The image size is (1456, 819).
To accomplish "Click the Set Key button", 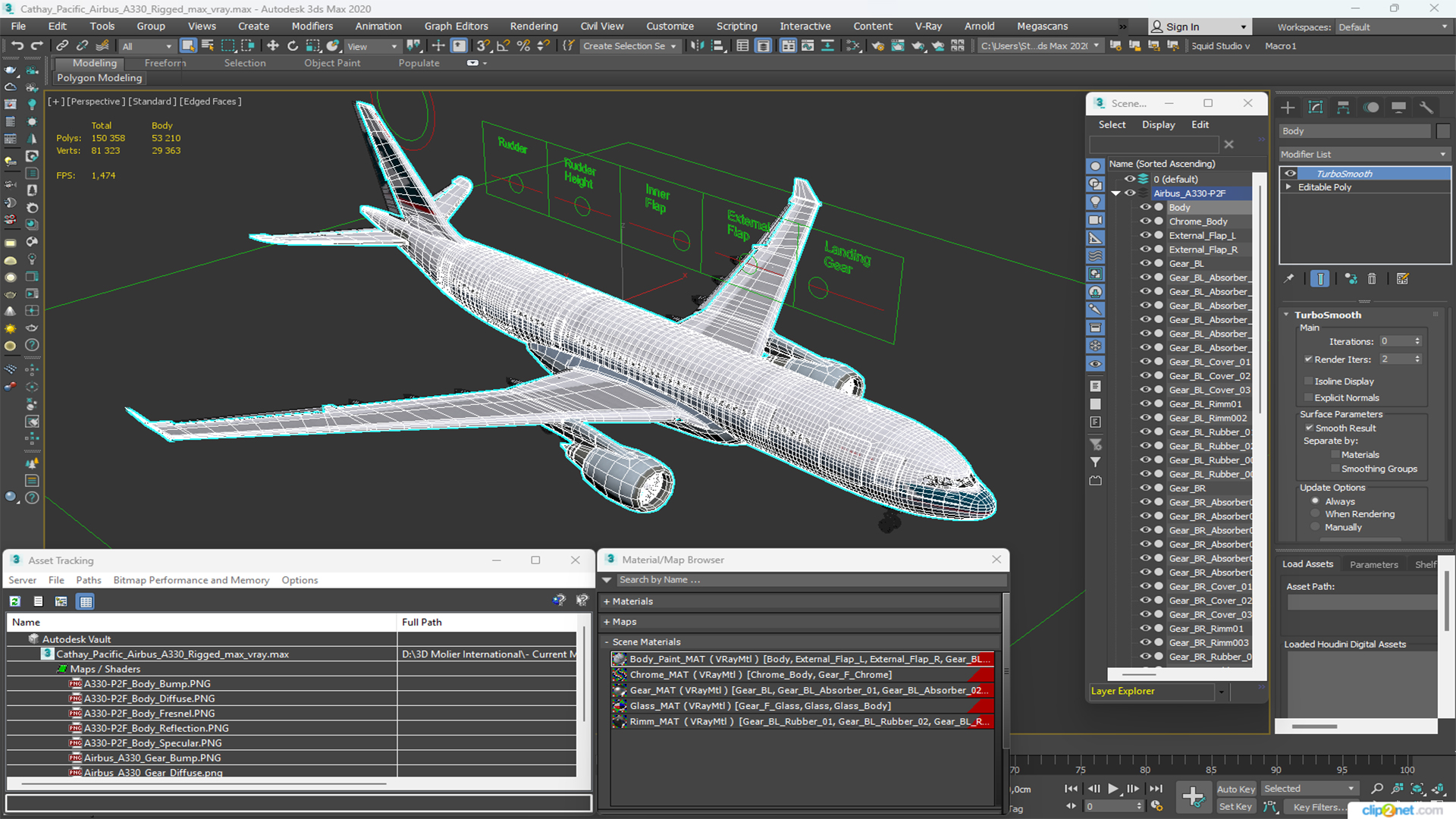I will 1235,807.
